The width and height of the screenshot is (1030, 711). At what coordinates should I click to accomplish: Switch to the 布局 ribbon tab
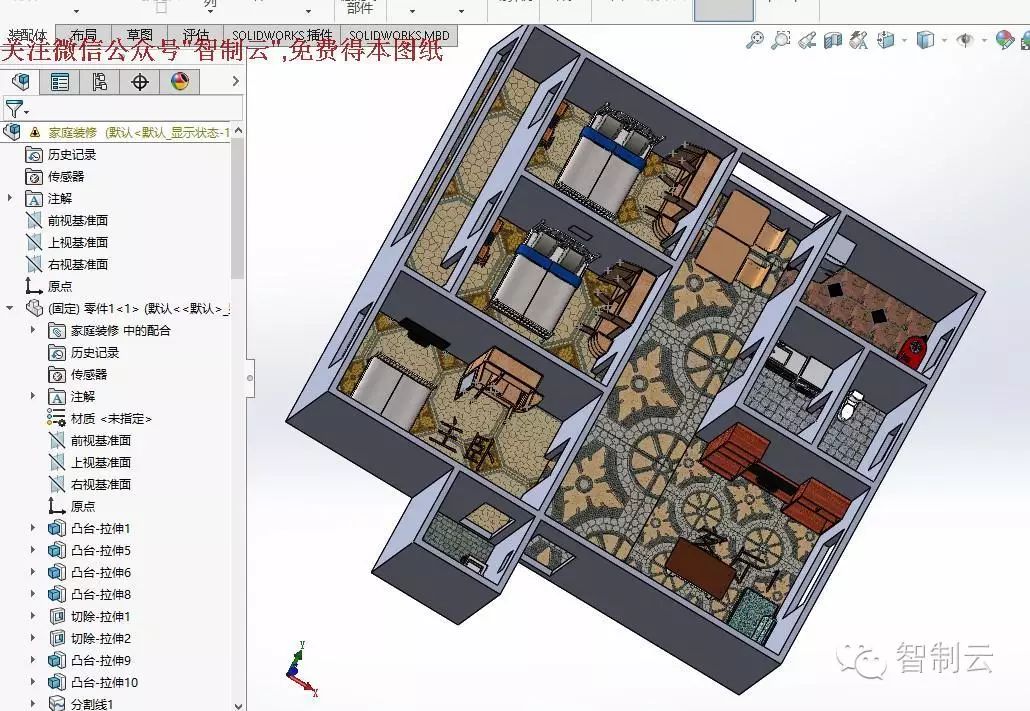(83, 35)
